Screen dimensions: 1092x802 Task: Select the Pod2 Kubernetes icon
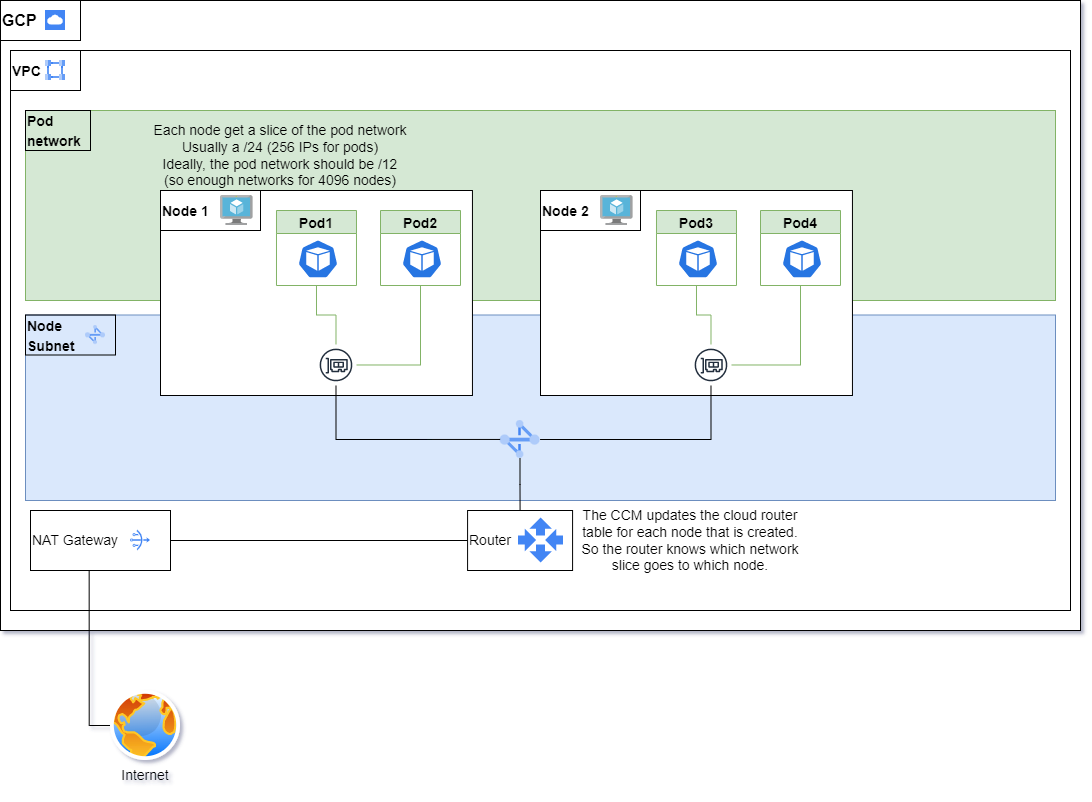pos(420,260)
